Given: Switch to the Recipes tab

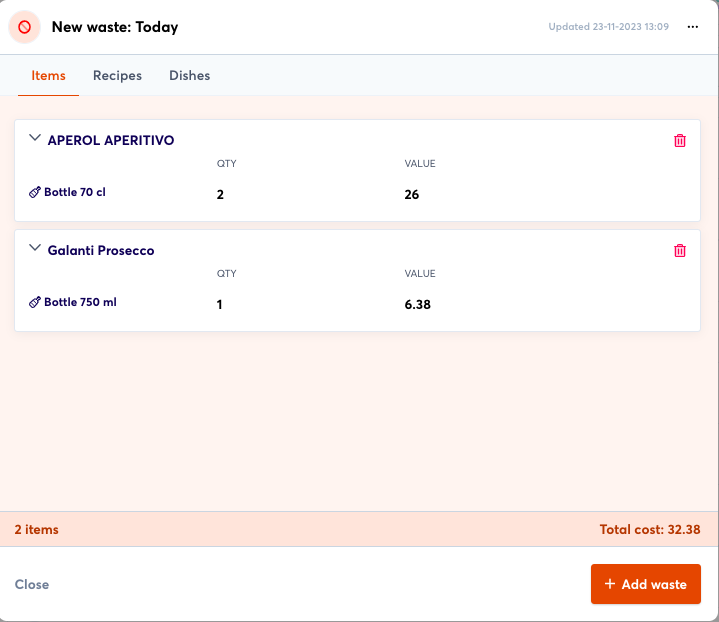Looking at the screenshot, I should coord(117,75).
